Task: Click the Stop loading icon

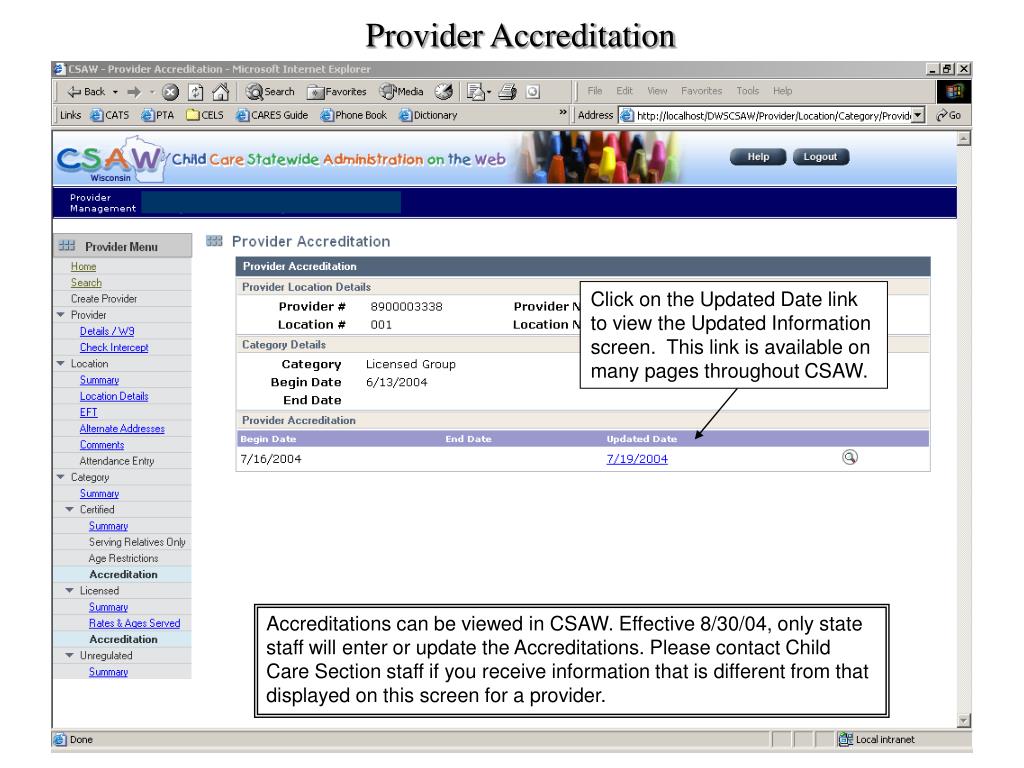Action: [x=170, y=92]
